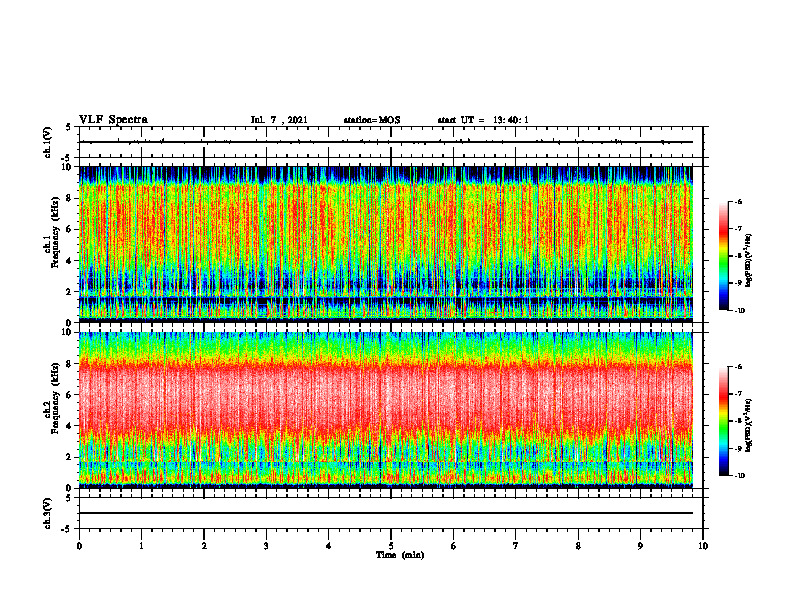
Task: Select the "start UT = 13:40: 1" text
Action: (483, 120)
